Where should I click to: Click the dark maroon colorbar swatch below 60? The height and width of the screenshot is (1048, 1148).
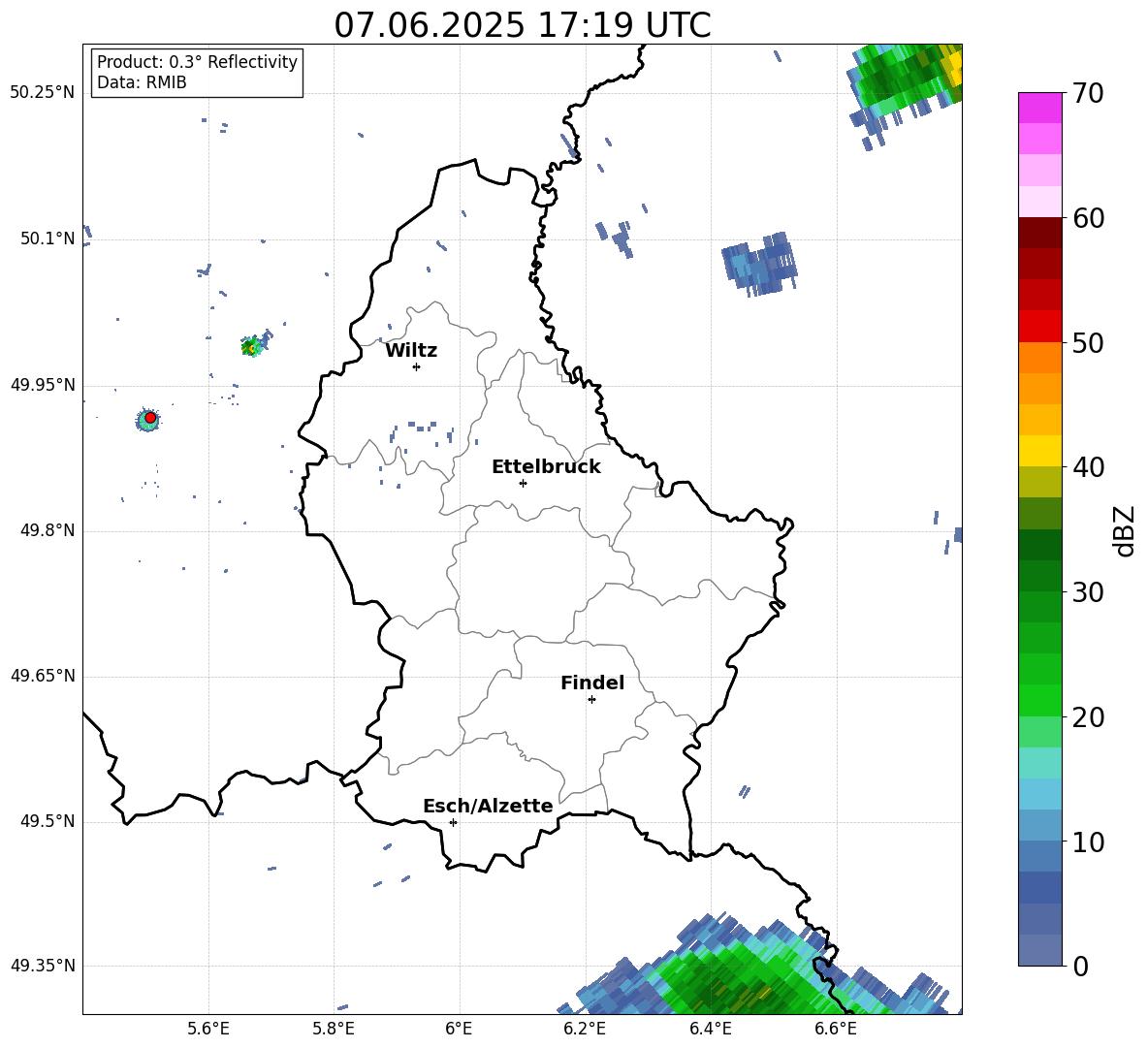coord(1039,233)
